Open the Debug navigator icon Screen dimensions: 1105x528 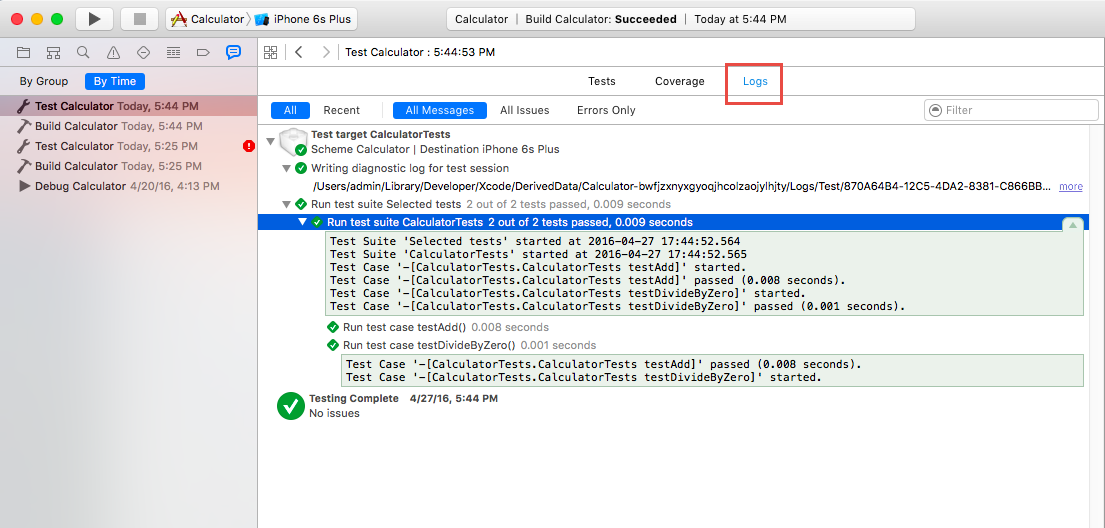pyautogui.click(x=173, y=52)
